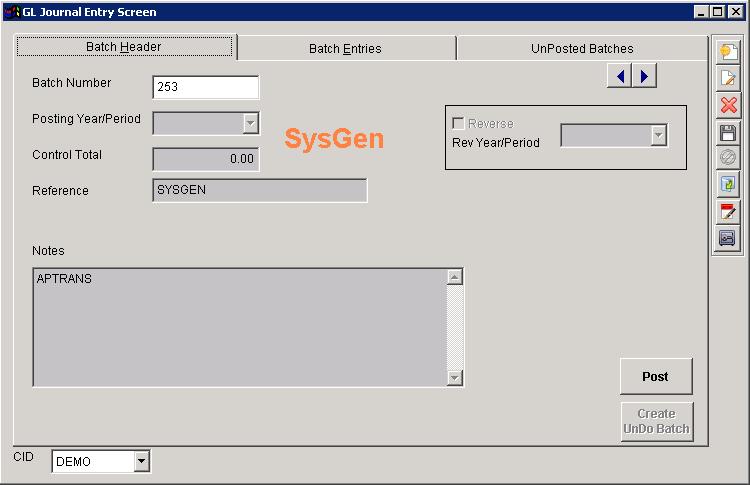Click the grayed-out cancel circle icon
Screen dimensions: 750x485
[x=728, y=158]
